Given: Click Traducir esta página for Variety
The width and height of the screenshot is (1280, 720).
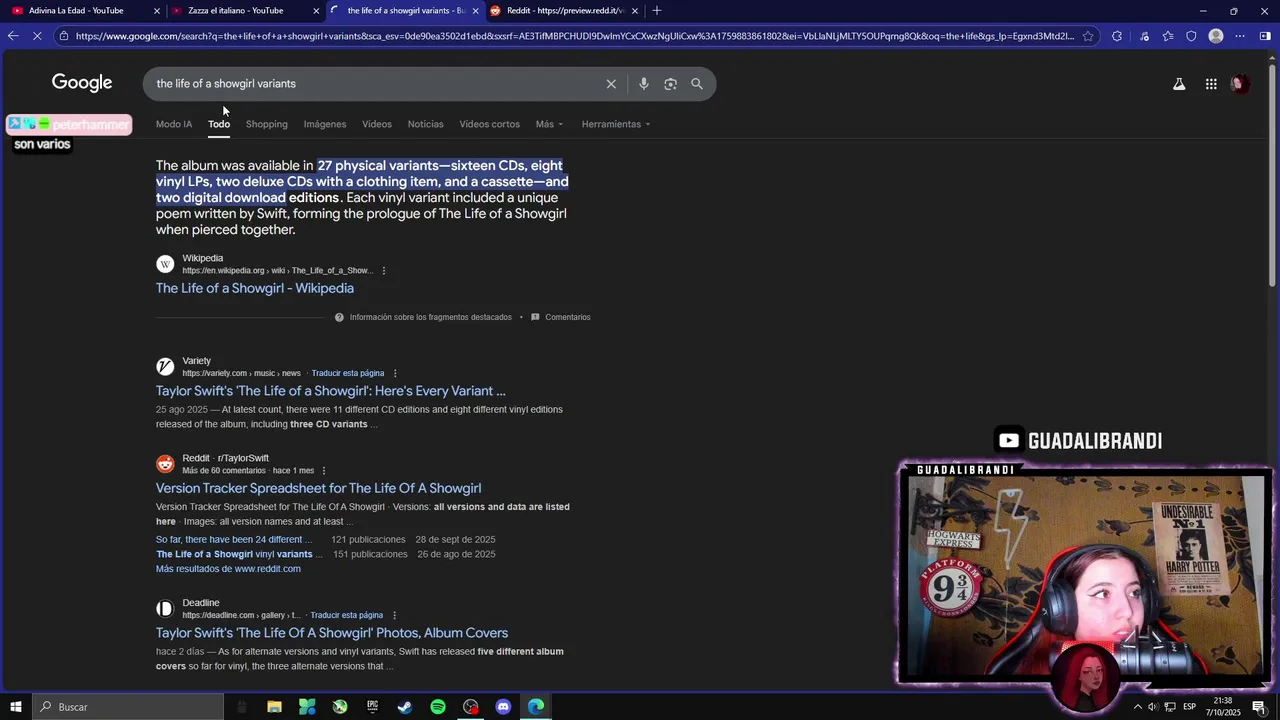Looking at the screenshot, I should pos(348,373).
